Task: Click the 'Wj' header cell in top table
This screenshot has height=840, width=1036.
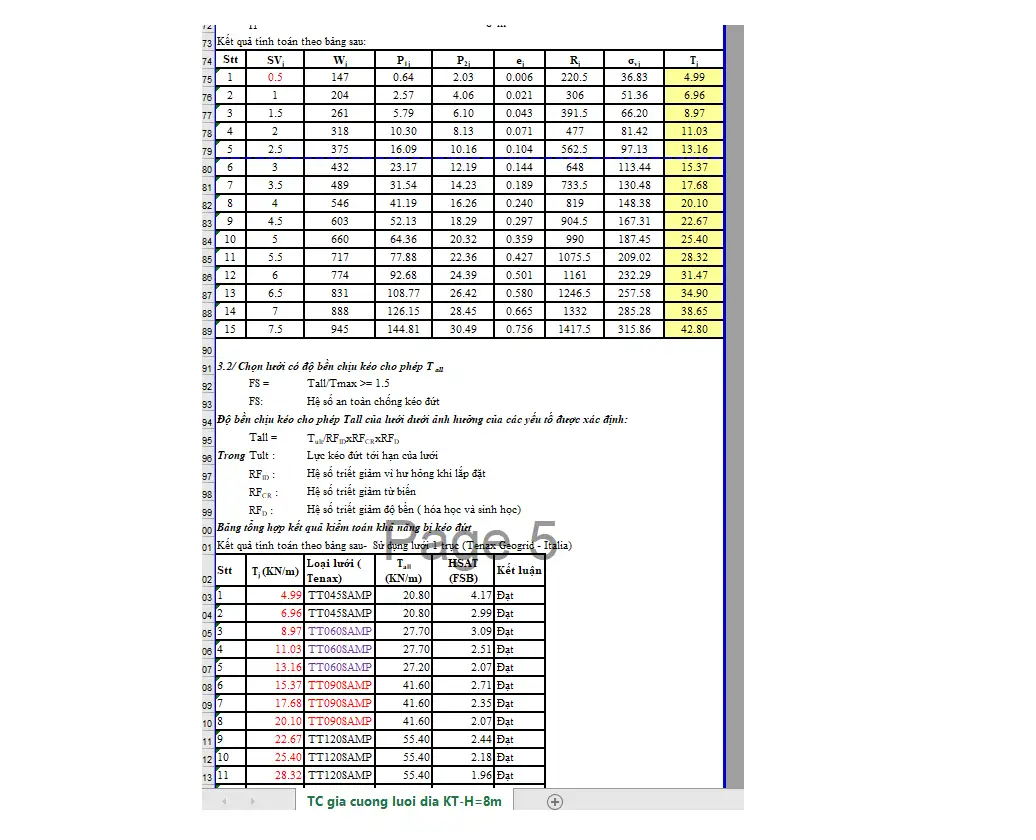Action: (x=340, y=60)
